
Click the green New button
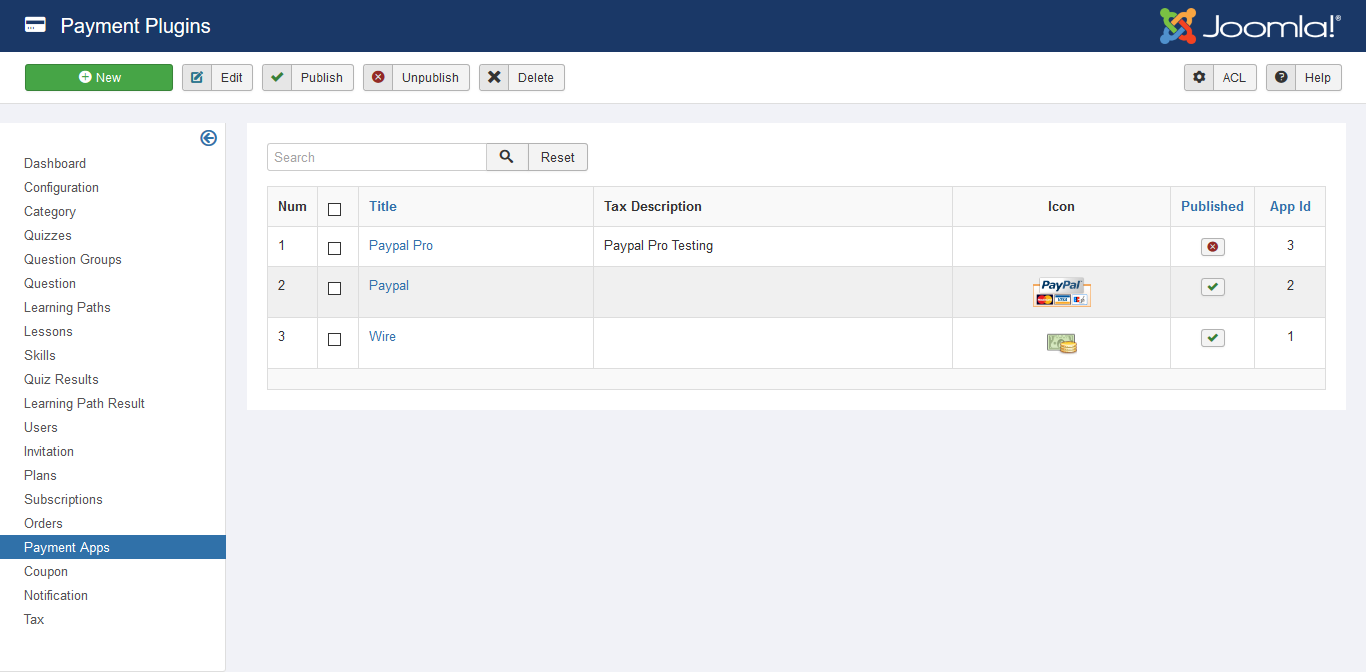(x=99, y=78)
